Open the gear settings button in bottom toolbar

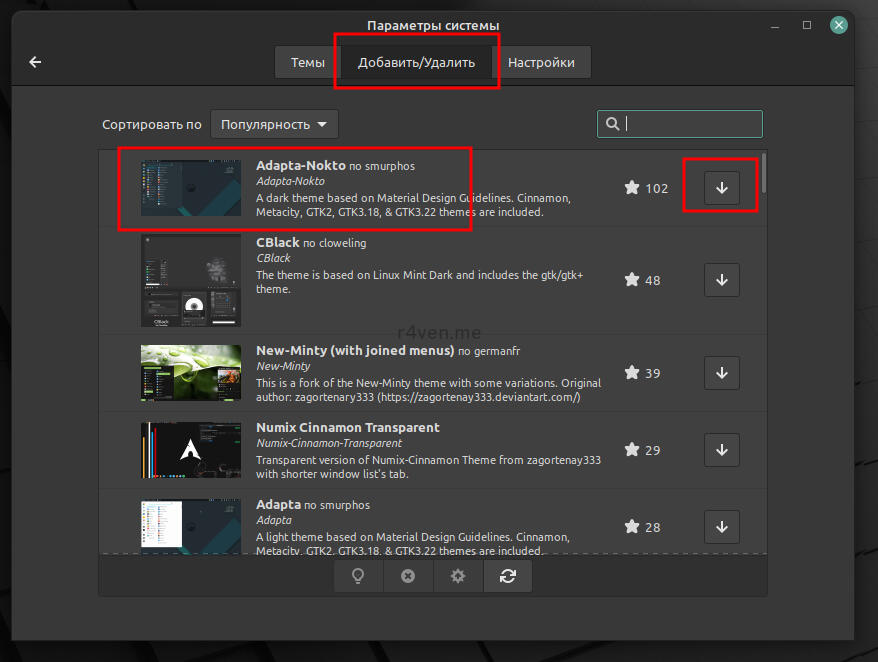pos(458,577)
